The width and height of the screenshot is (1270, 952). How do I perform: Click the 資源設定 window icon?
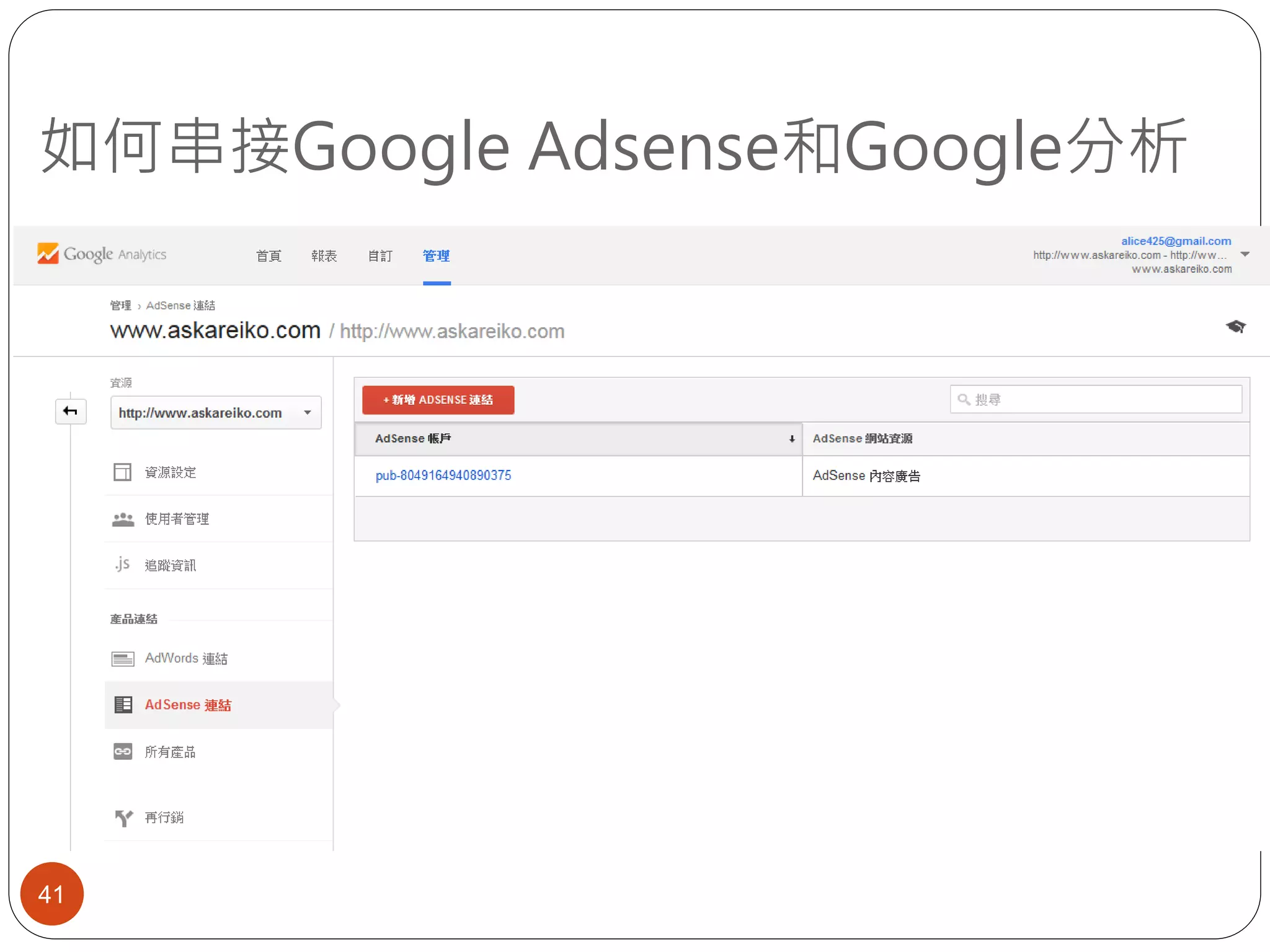pyautogui.click(x=122, y=472)
